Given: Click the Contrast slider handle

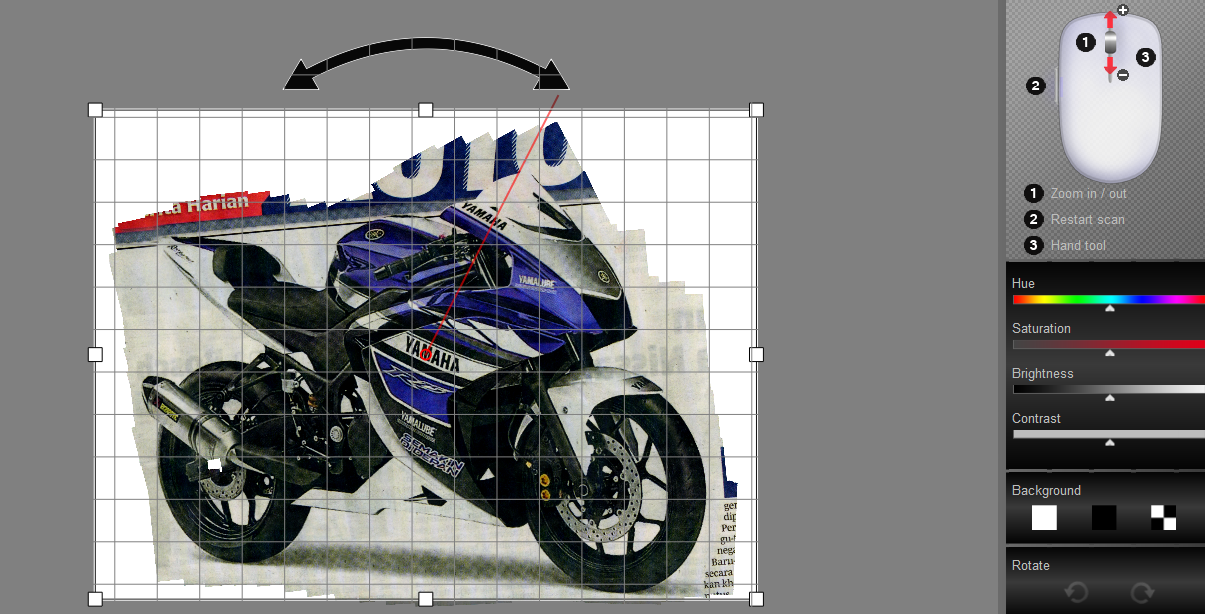Looking at the screenshot, I should (x=1109, y=443).
